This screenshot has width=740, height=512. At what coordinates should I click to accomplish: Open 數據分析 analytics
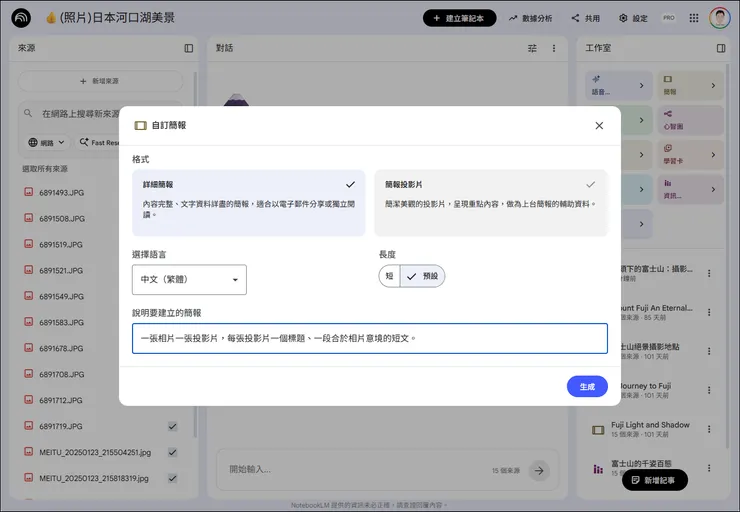click(x=530, y=18)
